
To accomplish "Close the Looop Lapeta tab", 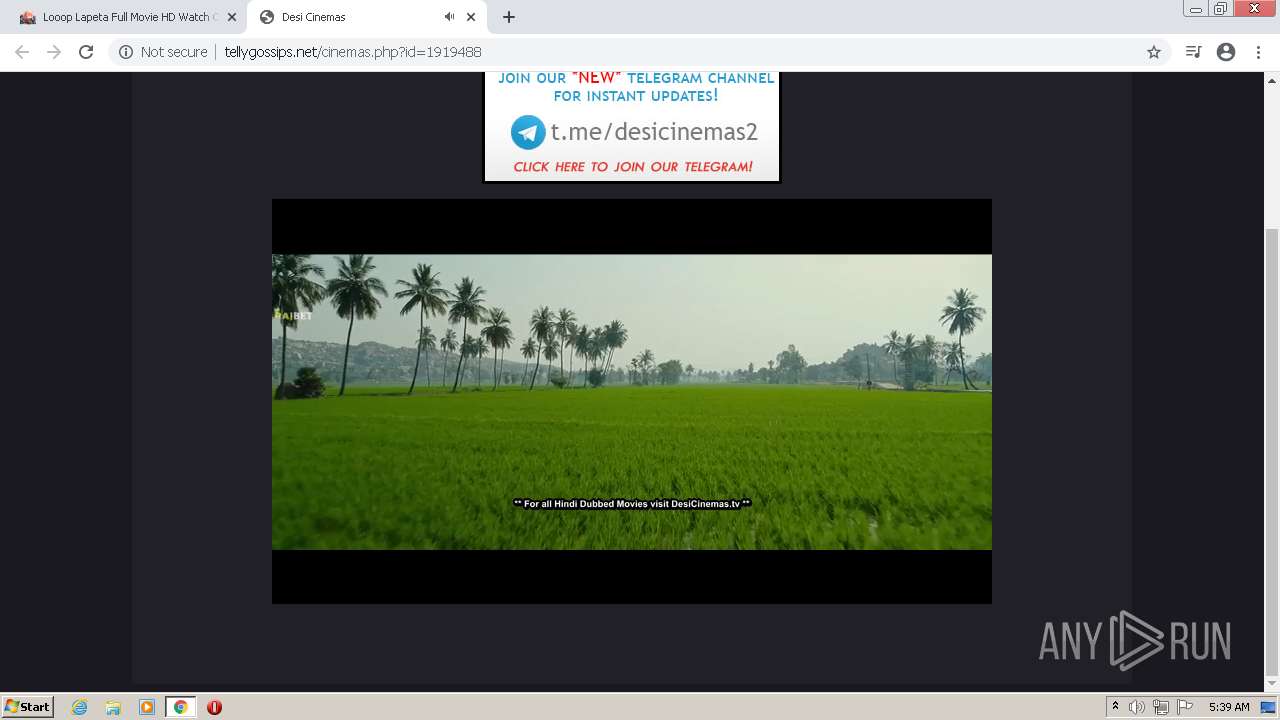I will (232, 17).
